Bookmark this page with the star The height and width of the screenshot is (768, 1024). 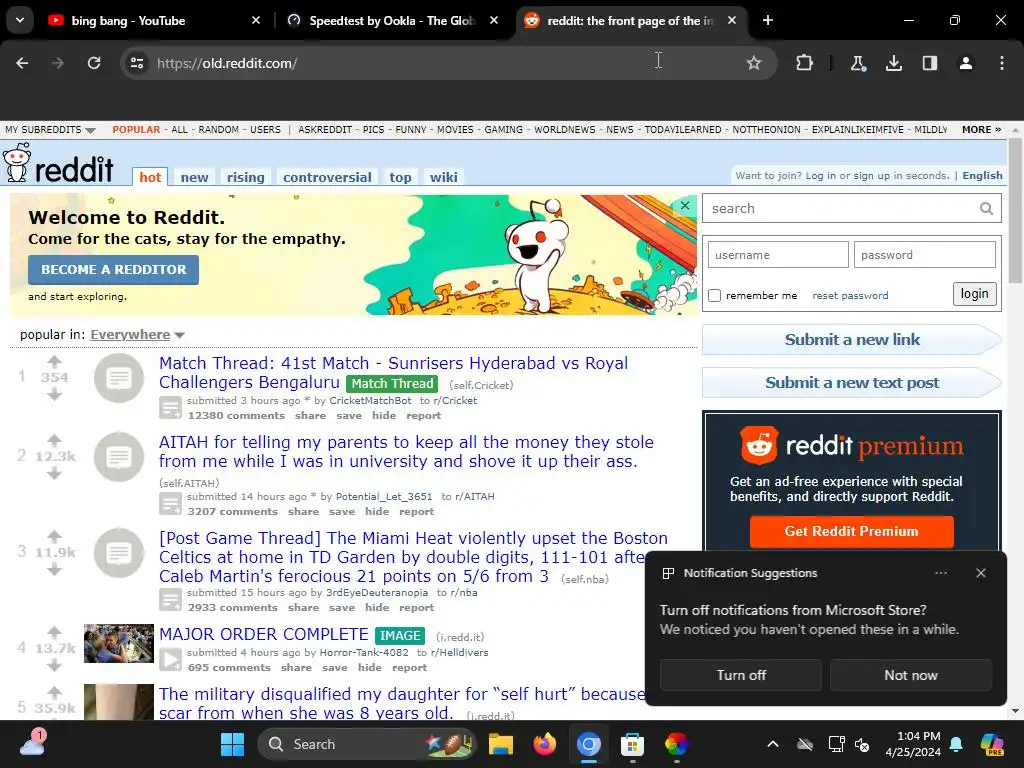tap(754, 63)
